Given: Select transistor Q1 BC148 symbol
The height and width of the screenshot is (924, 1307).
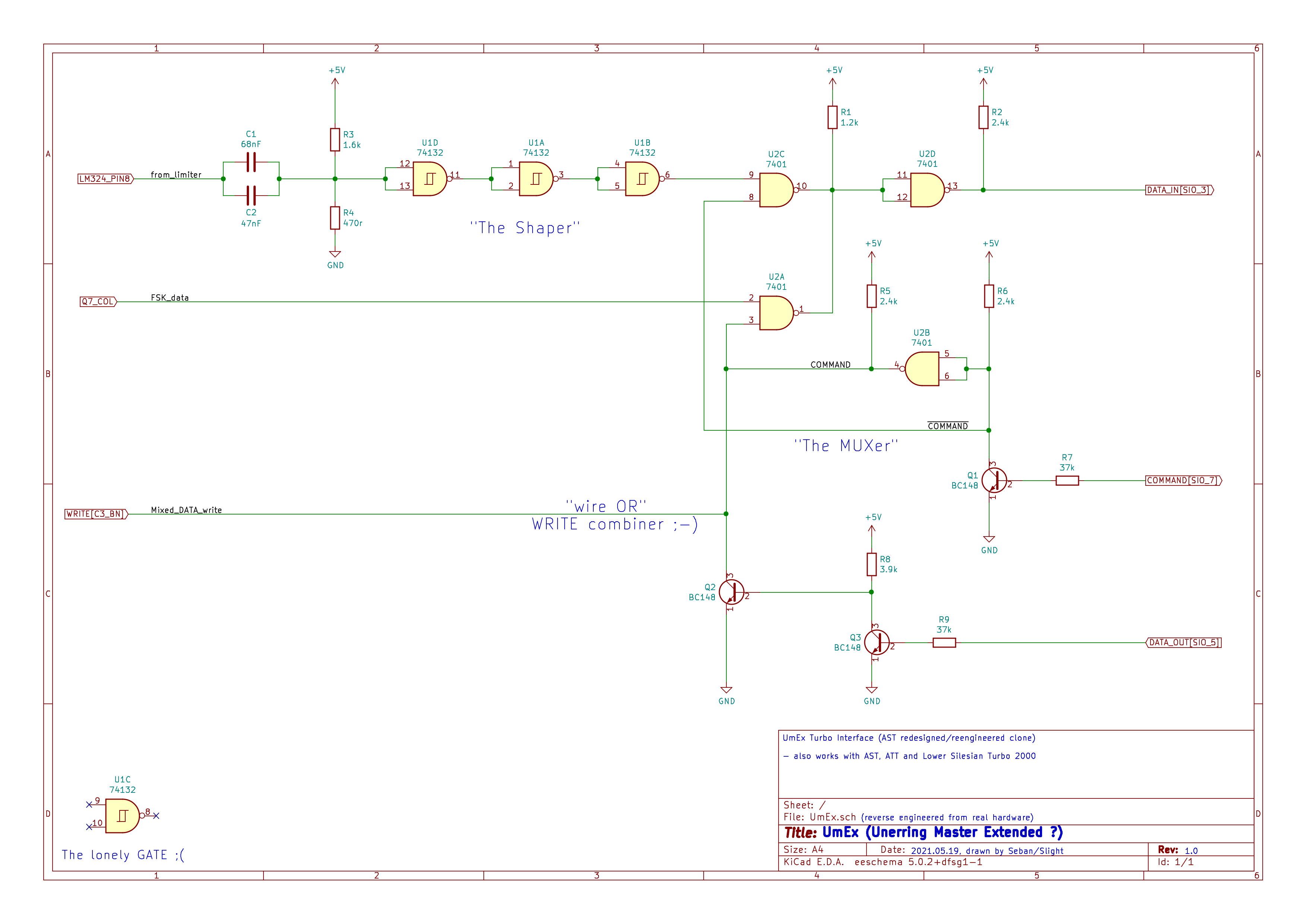Looking at the screenshot, I should click(x=994, y=480).
